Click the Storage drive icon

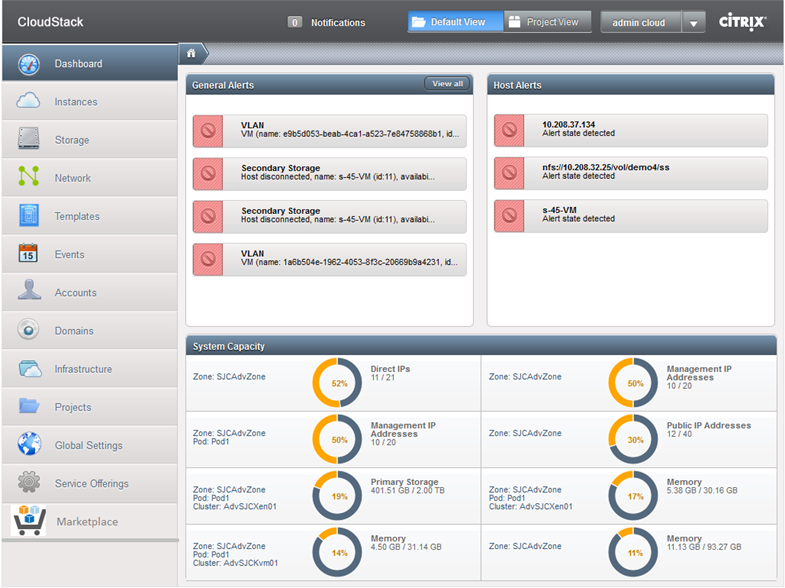[x=29, y=139]
